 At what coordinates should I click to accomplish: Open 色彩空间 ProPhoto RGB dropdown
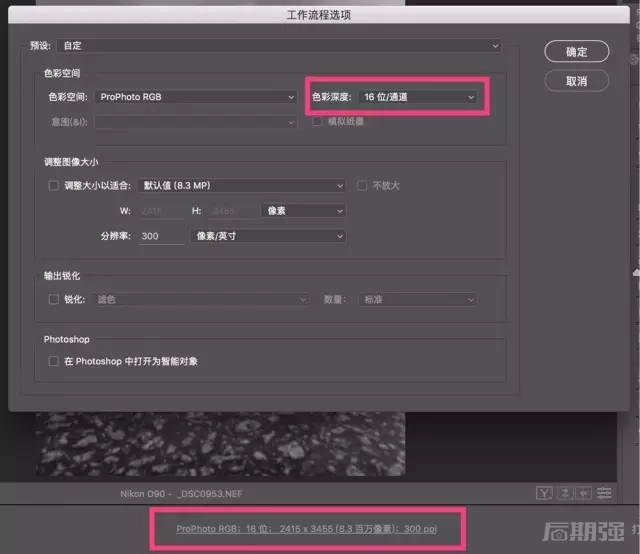coord(196,97)
